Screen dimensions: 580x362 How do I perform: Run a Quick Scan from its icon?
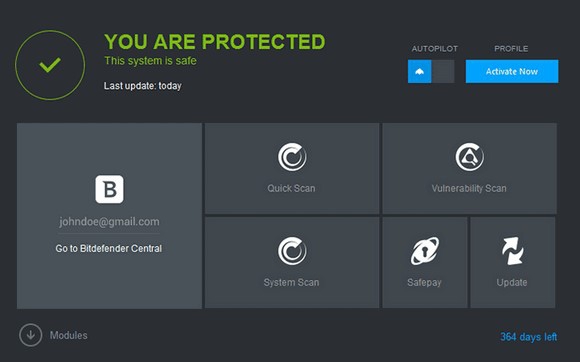[292, 157]
